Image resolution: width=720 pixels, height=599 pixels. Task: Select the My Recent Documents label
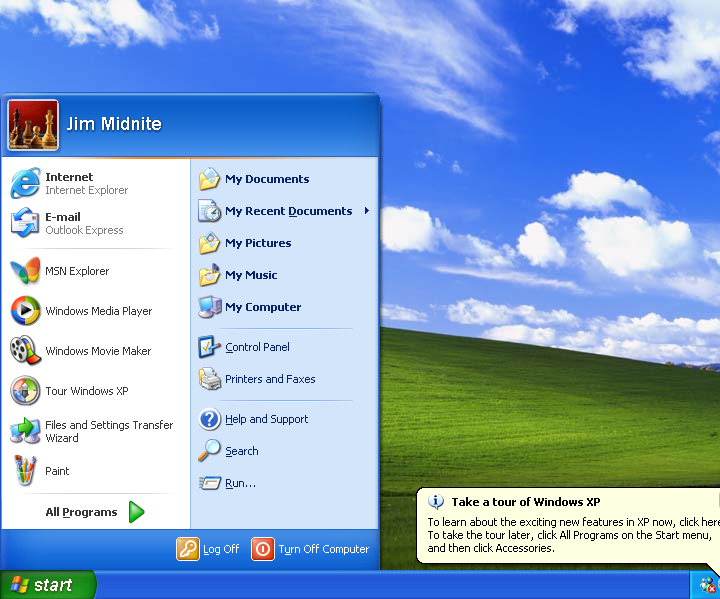(x=289, y=211)
